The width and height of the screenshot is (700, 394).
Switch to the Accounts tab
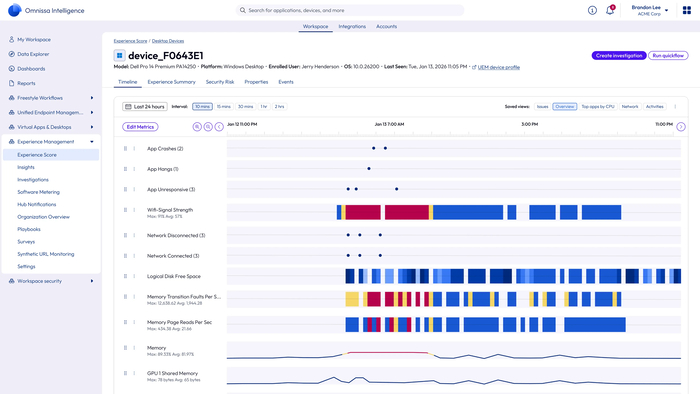[386, 26]
